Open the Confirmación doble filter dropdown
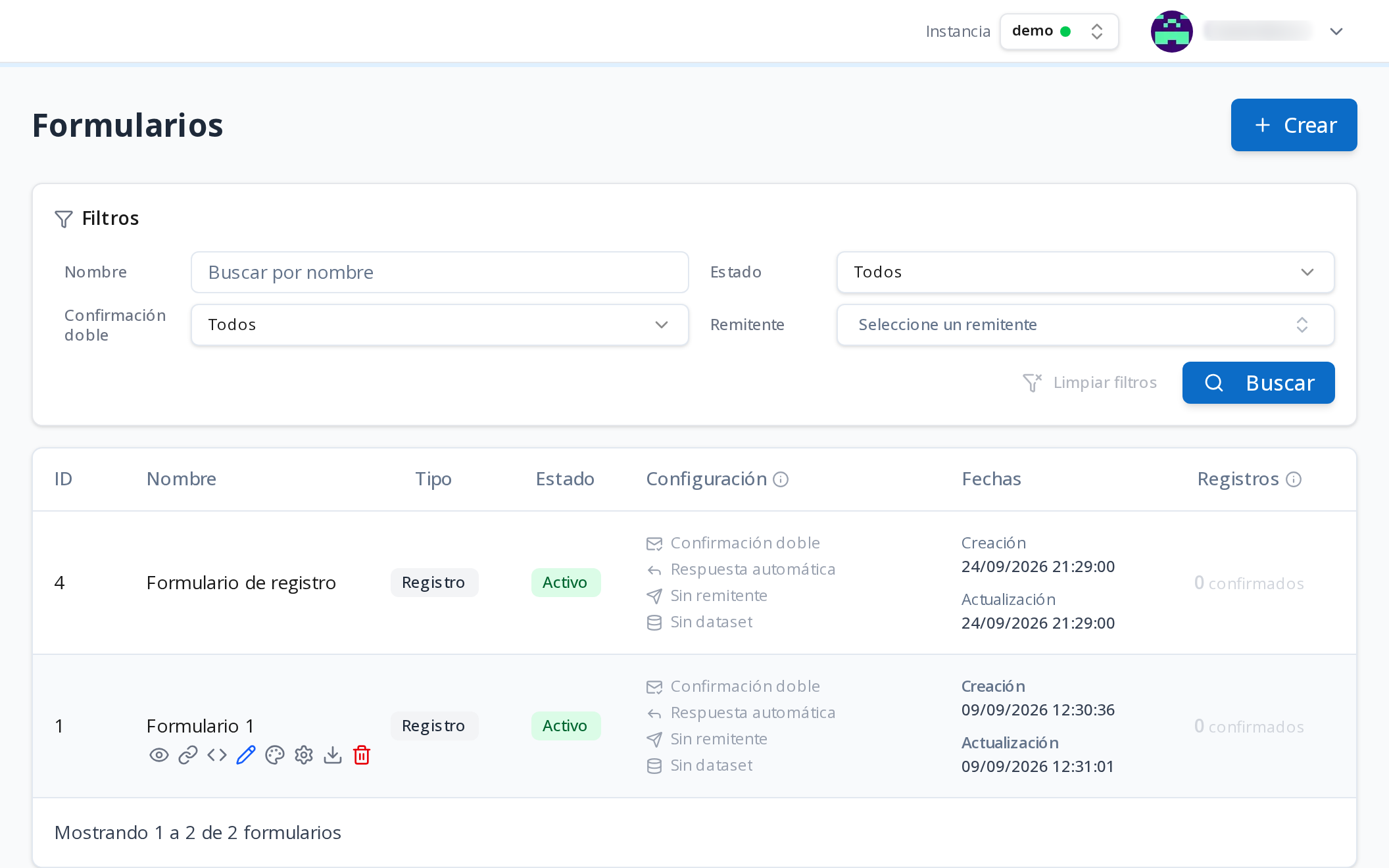Image resolution: width=1389 pixels, height=868 pixels. pos(439,325)
